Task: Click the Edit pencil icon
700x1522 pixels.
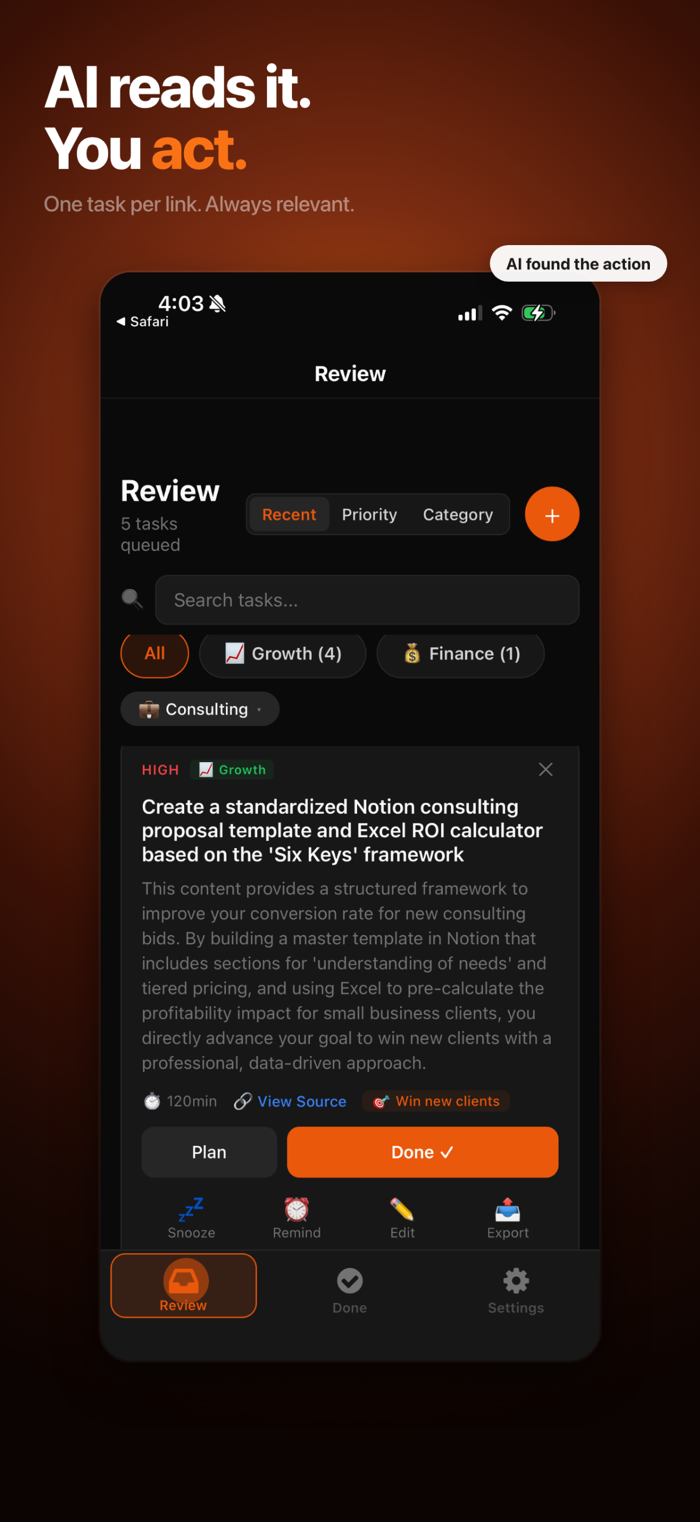Action: [402, 1209]
